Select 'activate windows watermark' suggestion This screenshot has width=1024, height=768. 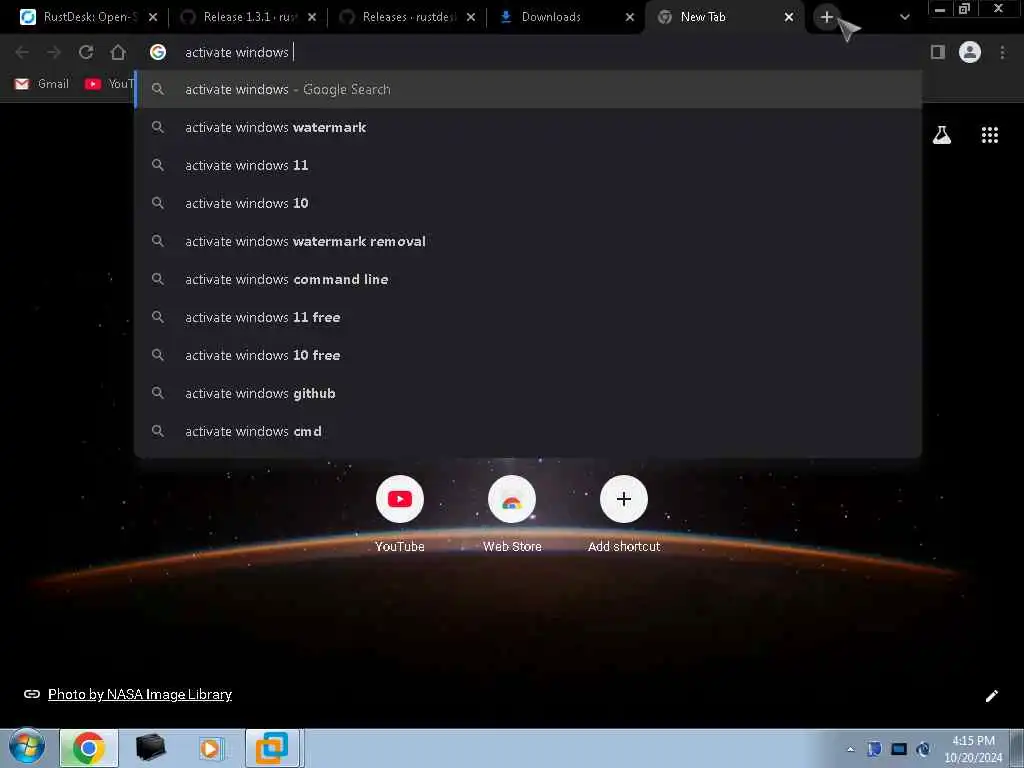pos(528,127)
